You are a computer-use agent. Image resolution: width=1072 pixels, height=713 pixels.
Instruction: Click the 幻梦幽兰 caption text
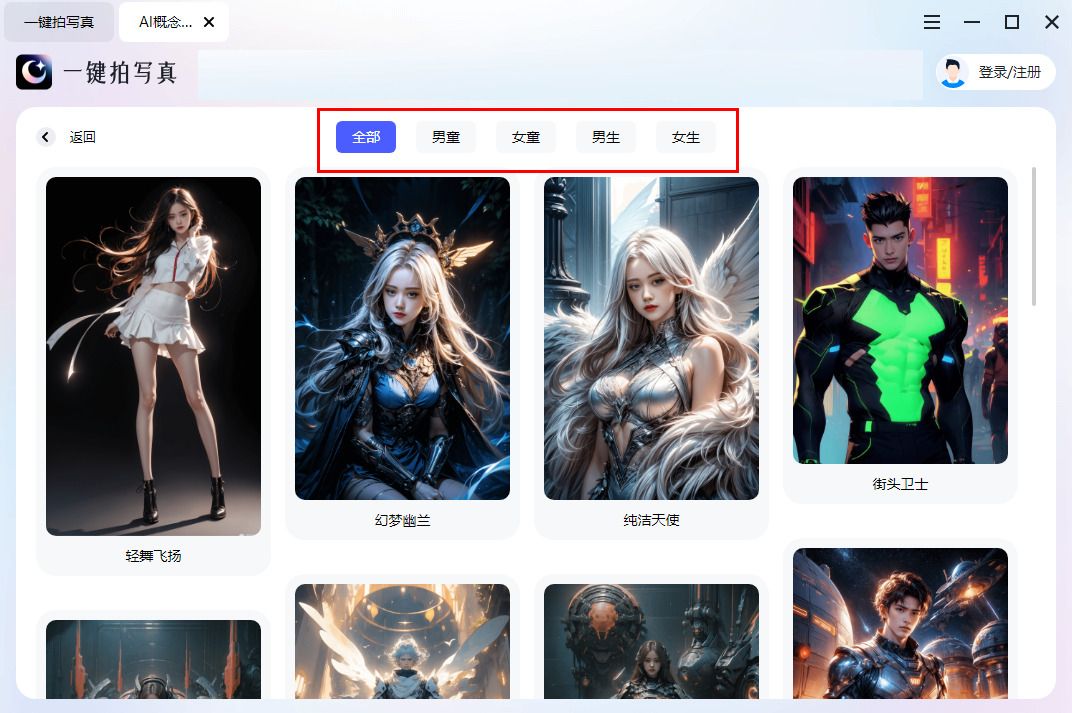402,520
